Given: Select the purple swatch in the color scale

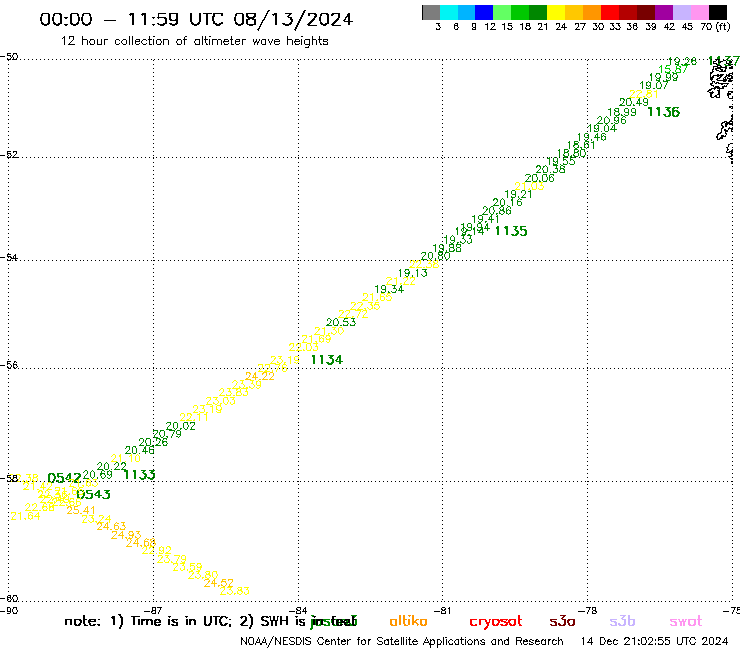Looking at the screenshot, I should 664,12.
